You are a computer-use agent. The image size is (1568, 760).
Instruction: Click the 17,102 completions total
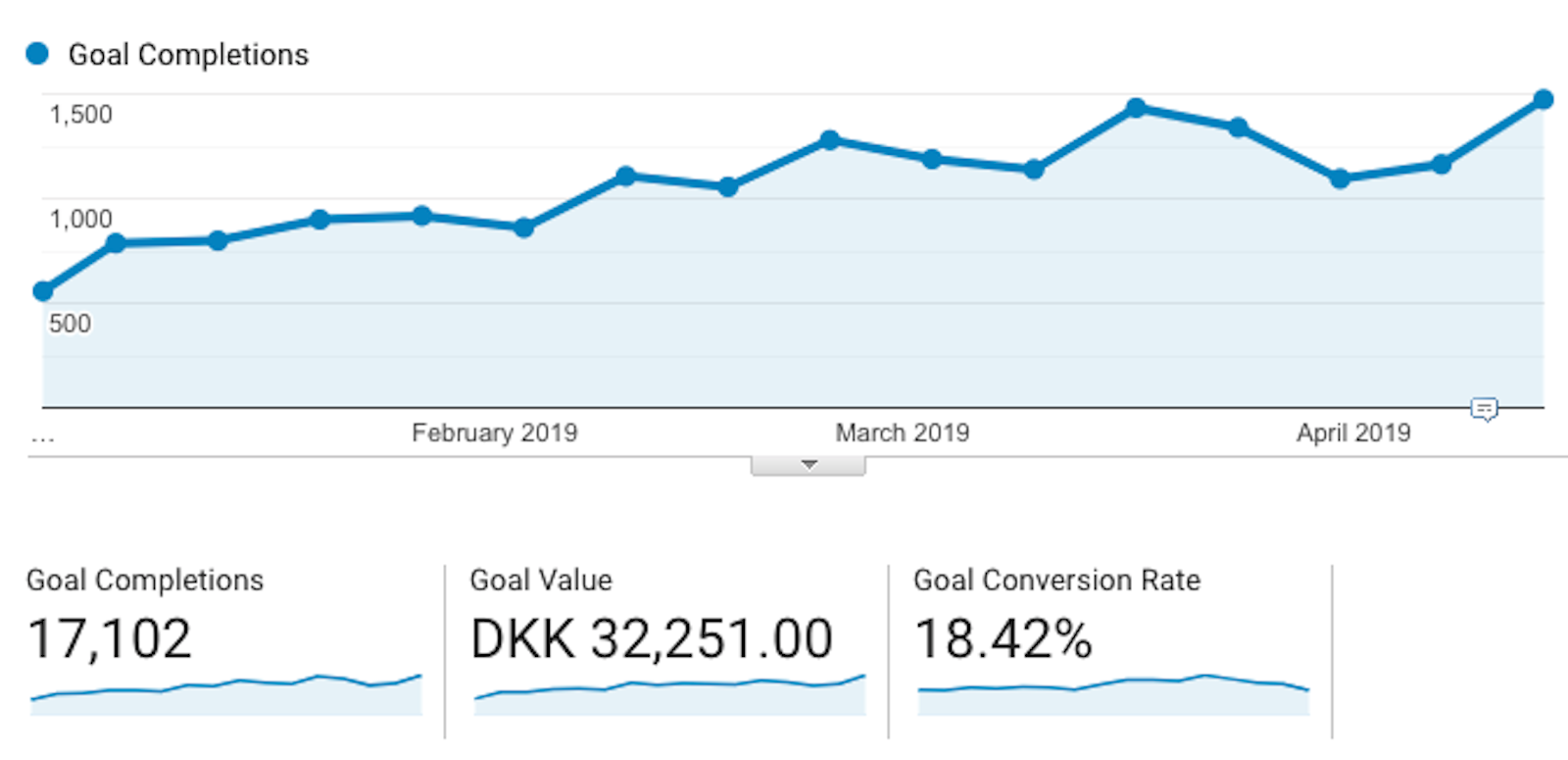click(x=110, y=639)
